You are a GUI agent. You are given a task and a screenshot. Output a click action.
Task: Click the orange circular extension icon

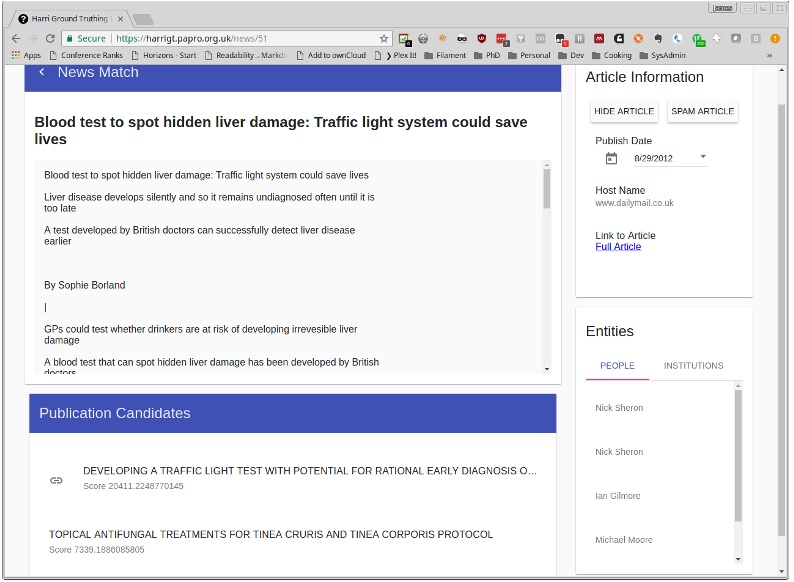click(x=638, y=38)
